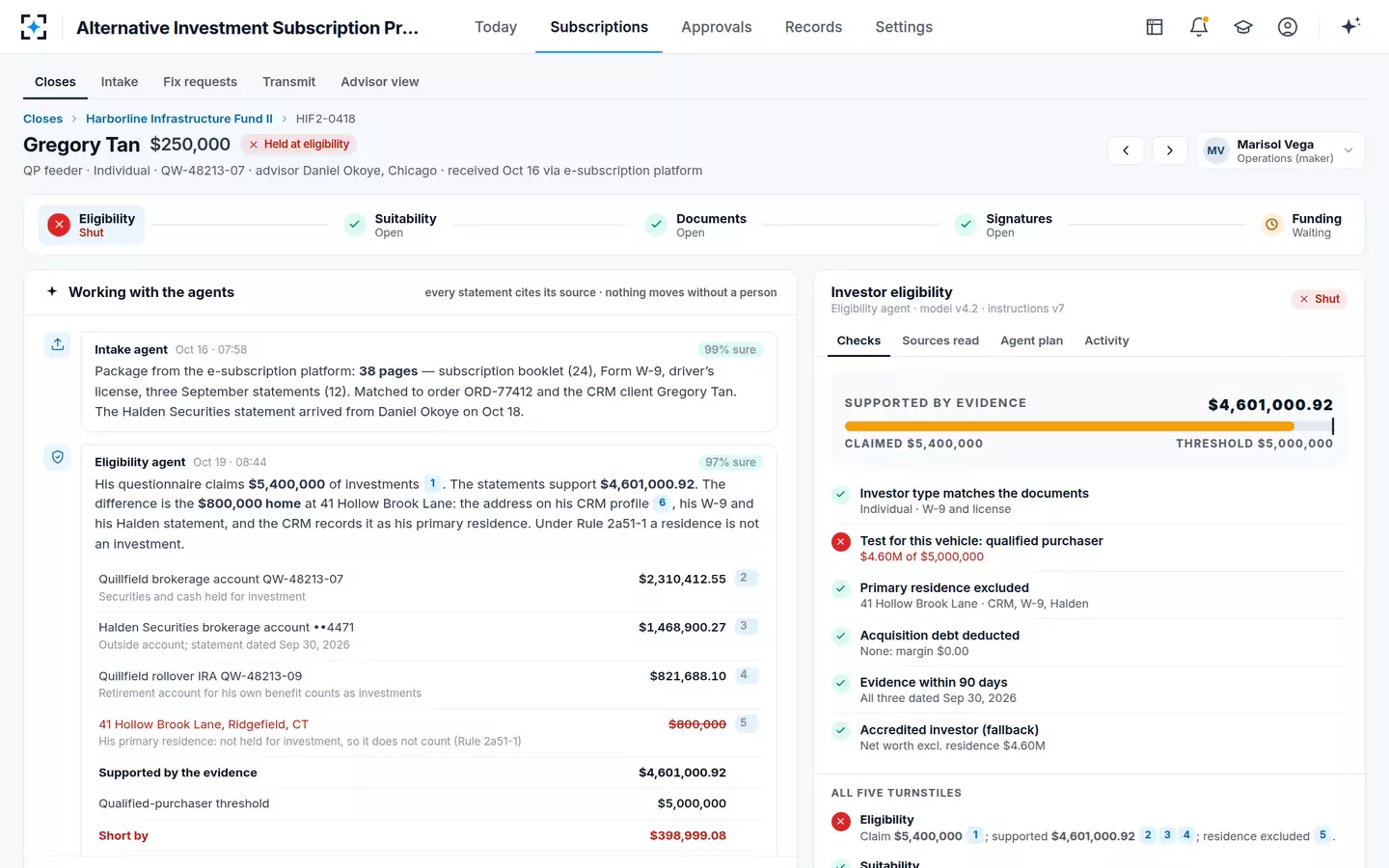Switch to the Intake sub-tab

120,82
